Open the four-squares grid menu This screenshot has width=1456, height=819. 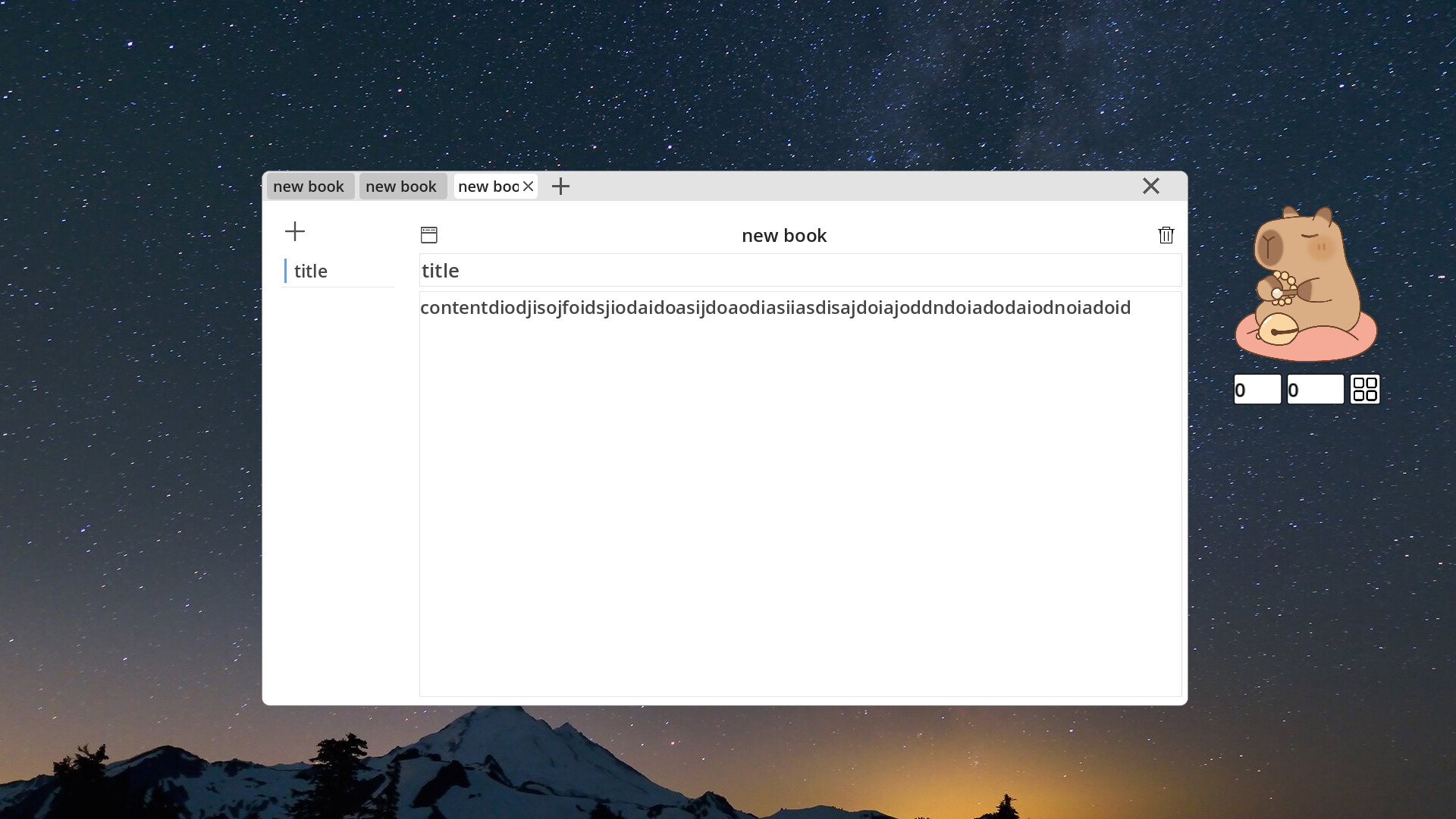pos(1364,390)
